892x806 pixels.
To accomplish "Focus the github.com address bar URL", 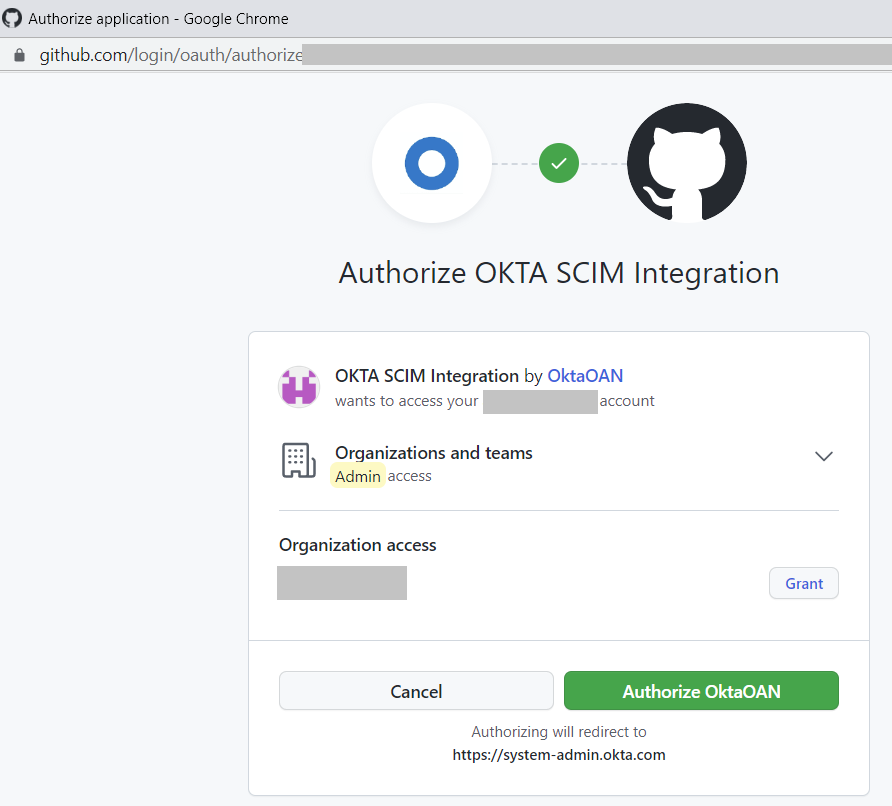I will click(x=170, y=55).
